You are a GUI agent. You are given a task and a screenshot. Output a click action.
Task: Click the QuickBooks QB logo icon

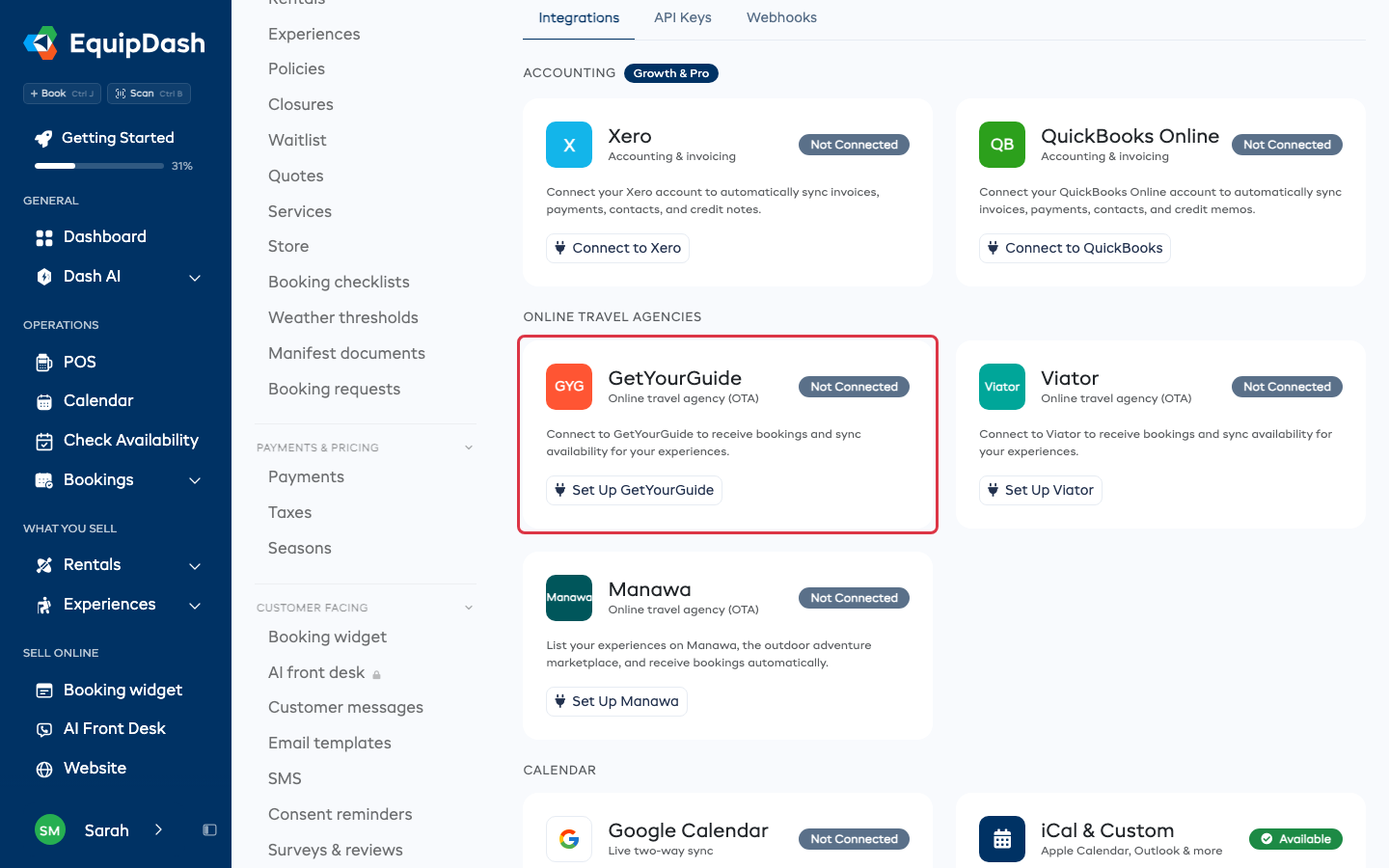(x=1002, y=145)
